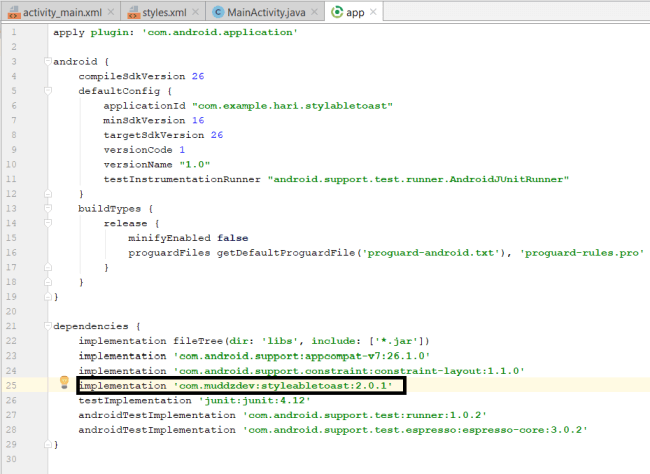Close the activity_main.xml tab
The image size is (650, 474).
tap(111, 12)
